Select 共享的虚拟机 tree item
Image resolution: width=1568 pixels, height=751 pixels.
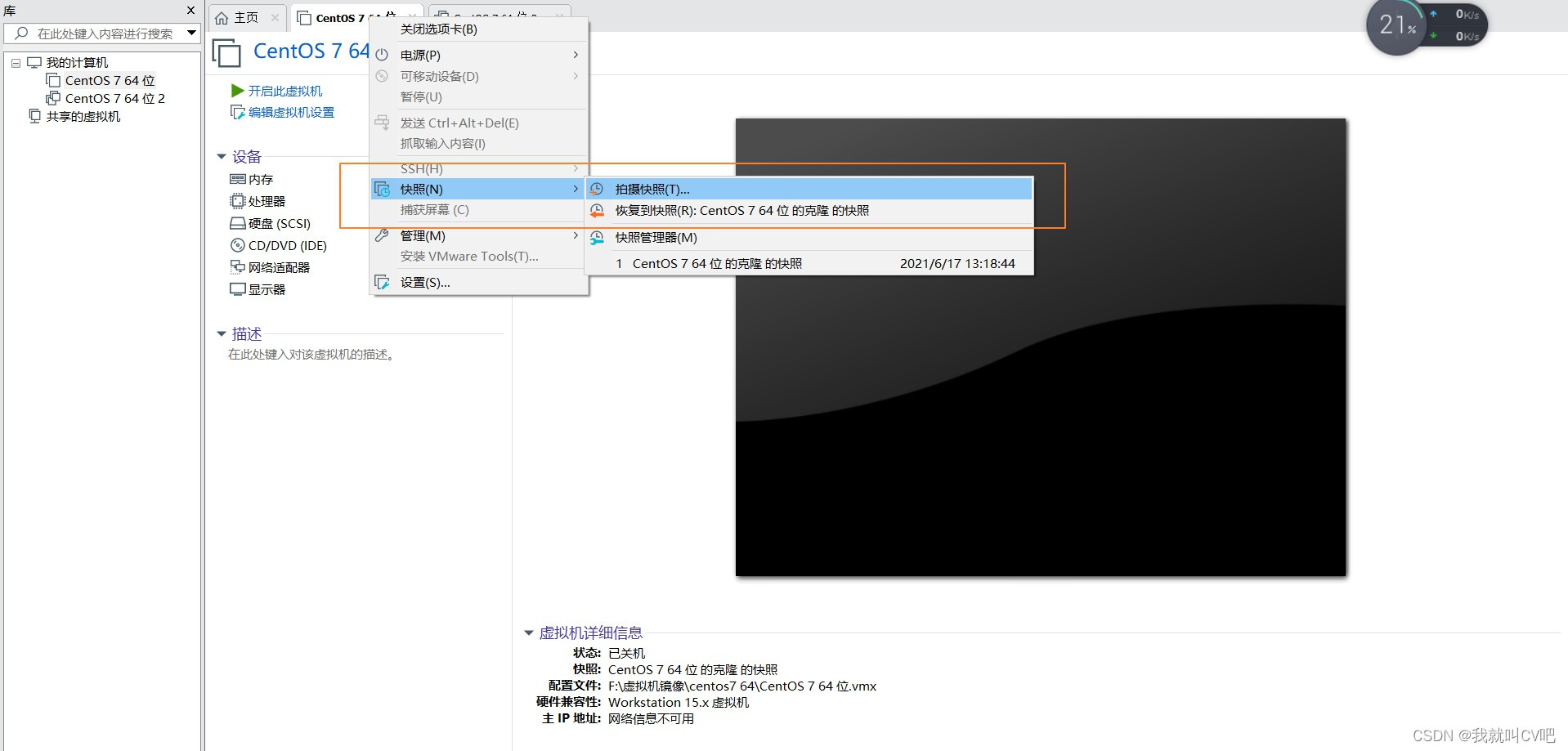[x=83, y=116]
